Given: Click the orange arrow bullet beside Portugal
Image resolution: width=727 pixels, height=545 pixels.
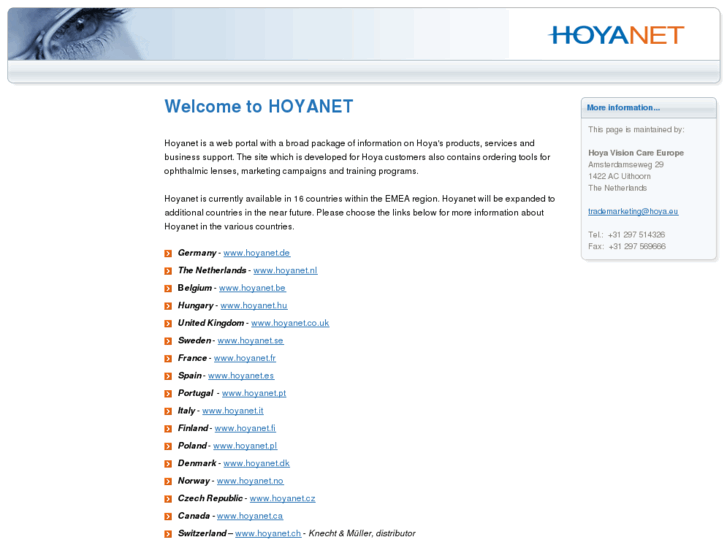Looking at the screenshot, I should coord(168,394).
